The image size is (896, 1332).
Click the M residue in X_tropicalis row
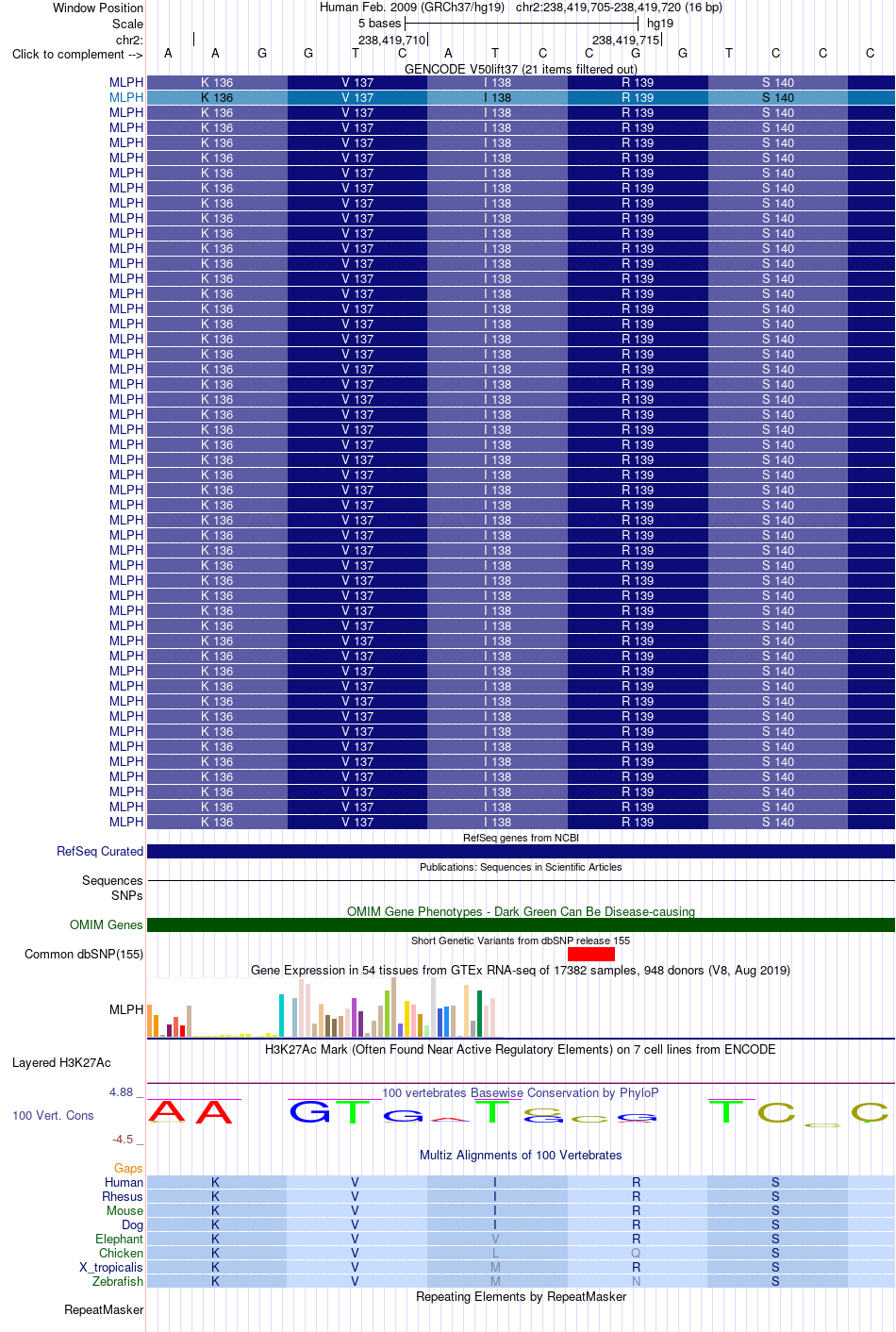point(495,1267)
